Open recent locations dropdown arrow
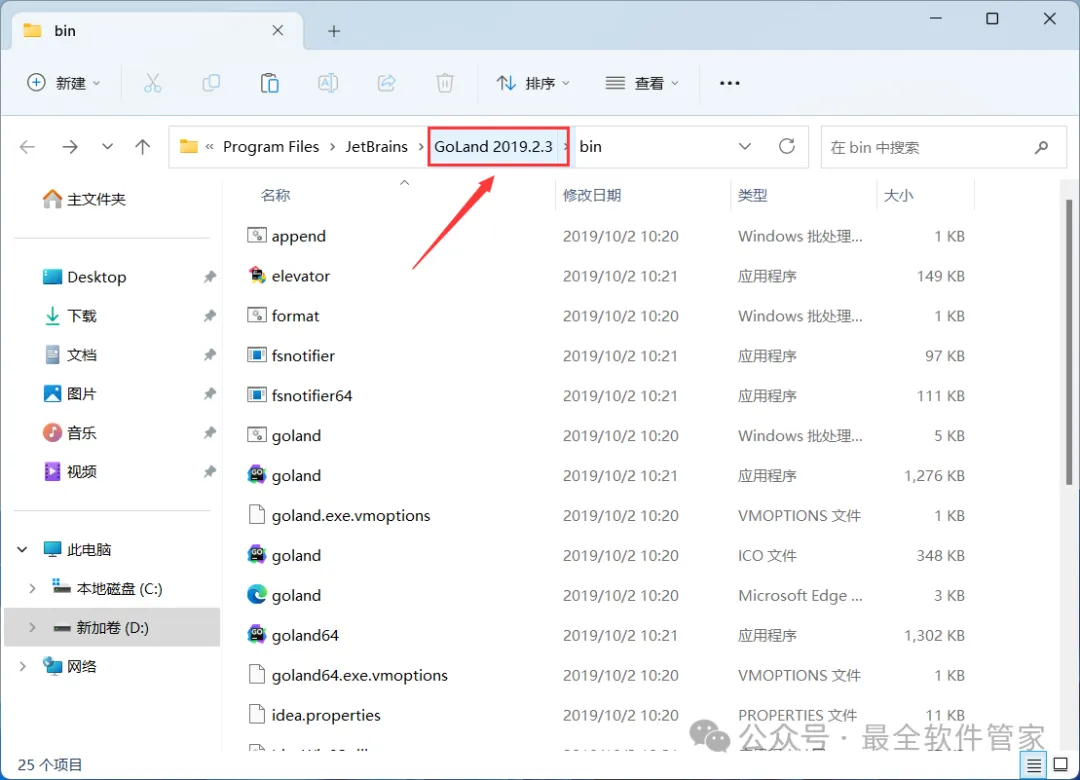Screen dimensions: 1080x780 (x=107, y=147)
